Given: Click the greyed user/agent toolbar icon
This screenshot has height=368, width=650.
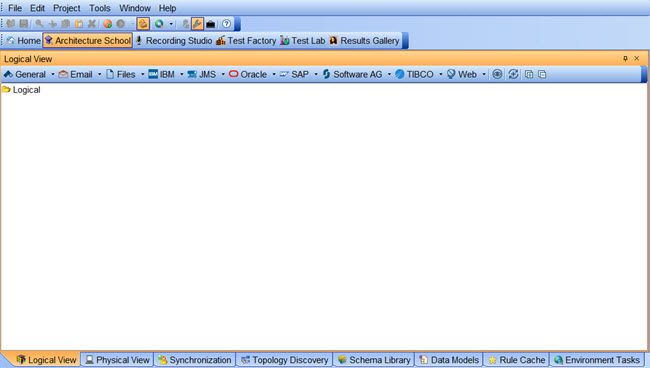Looking at the screenshot, I should click(x=185, y=24).
